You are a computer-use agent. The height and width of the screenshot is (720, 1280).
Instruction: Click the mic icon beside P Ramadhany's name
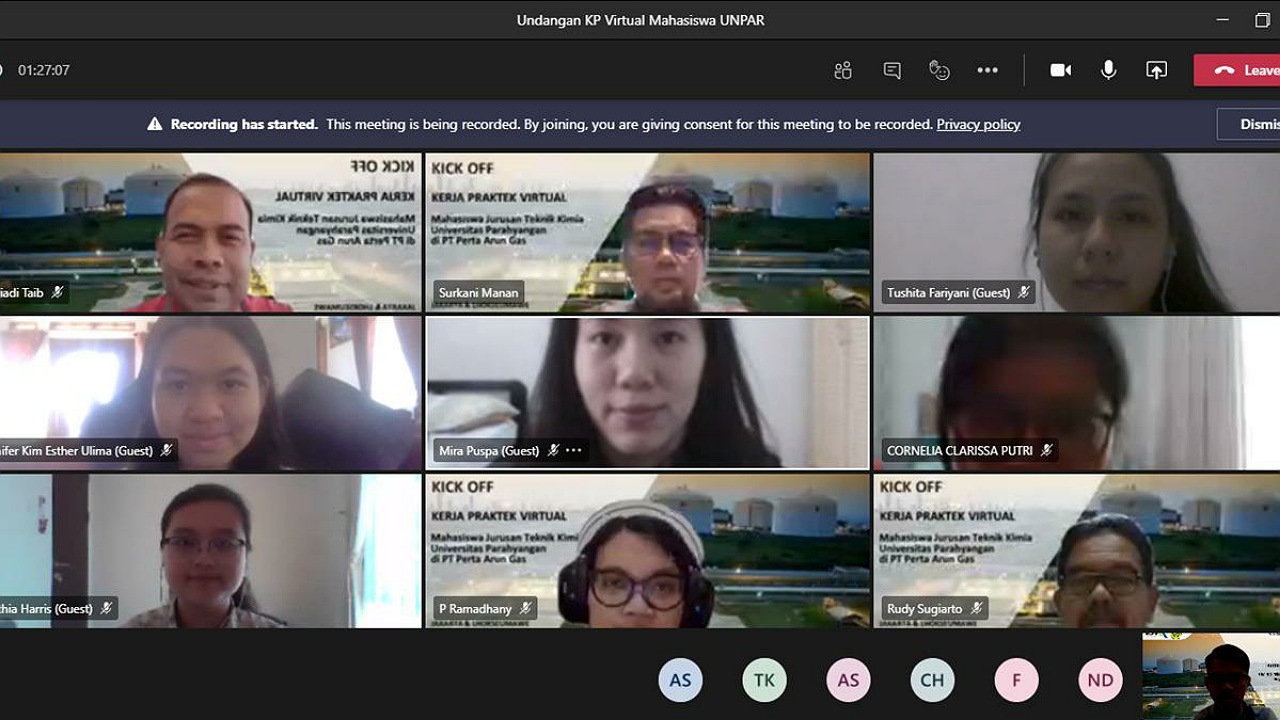point(527,608)
